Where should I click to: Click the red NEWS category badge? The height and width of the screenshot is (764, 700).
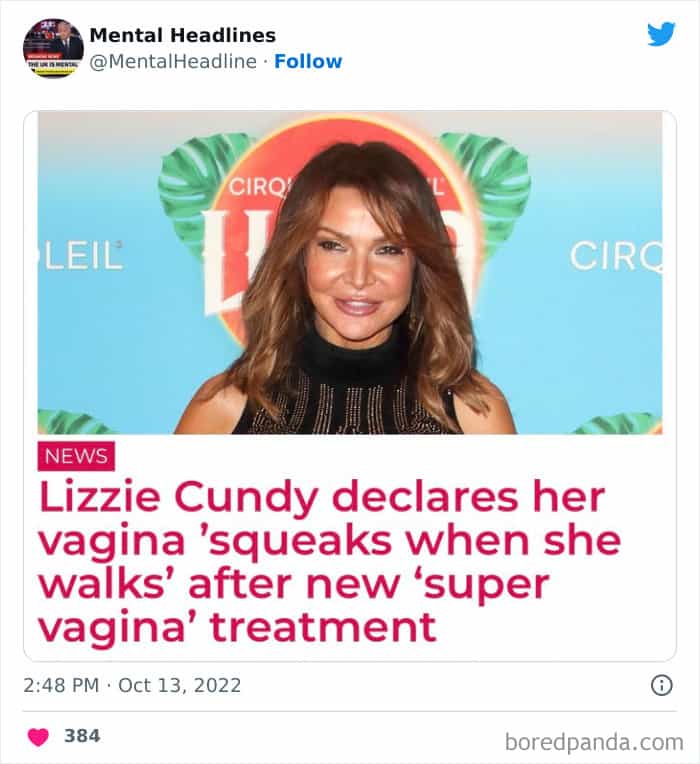coord(76,456)
